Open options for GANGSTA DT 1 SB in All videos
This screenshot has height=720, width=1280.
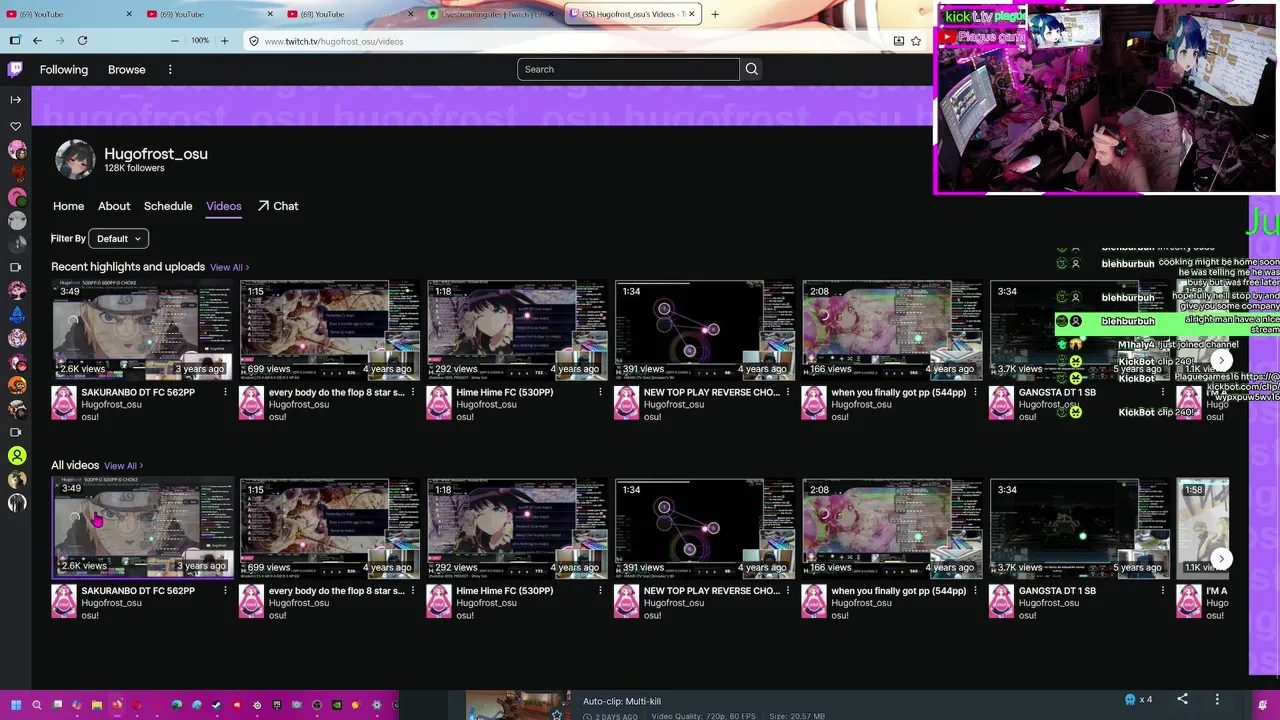(x=1163, y=591)
